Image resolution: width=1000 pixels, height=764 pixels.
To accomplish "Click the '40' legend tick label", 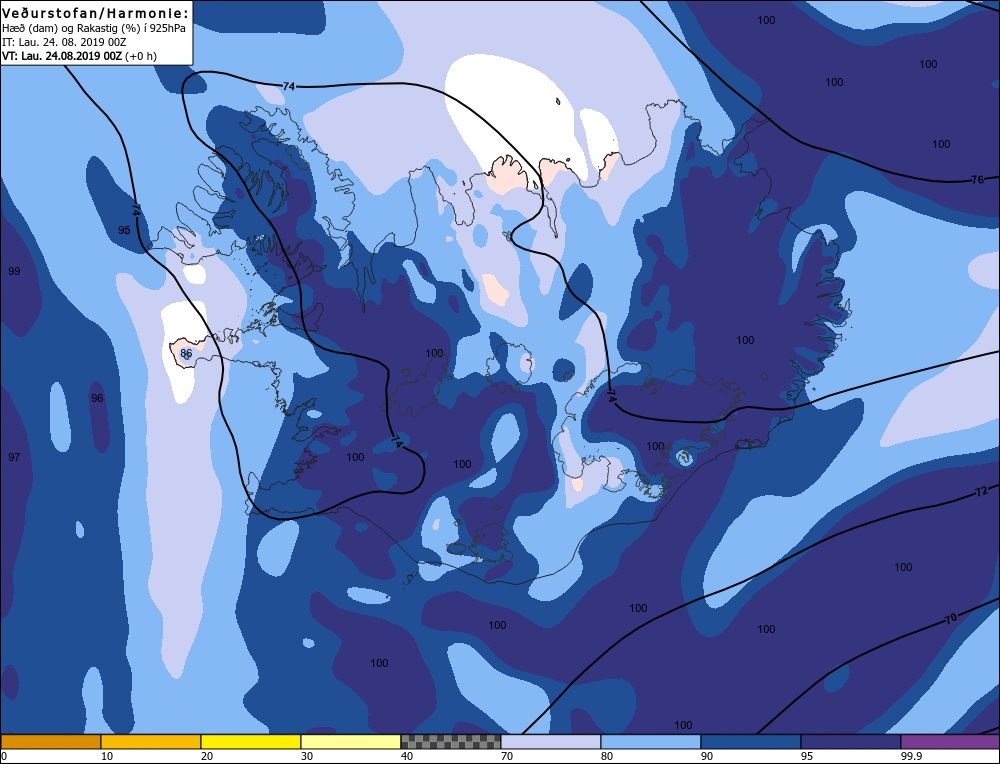I will (407, 756).
